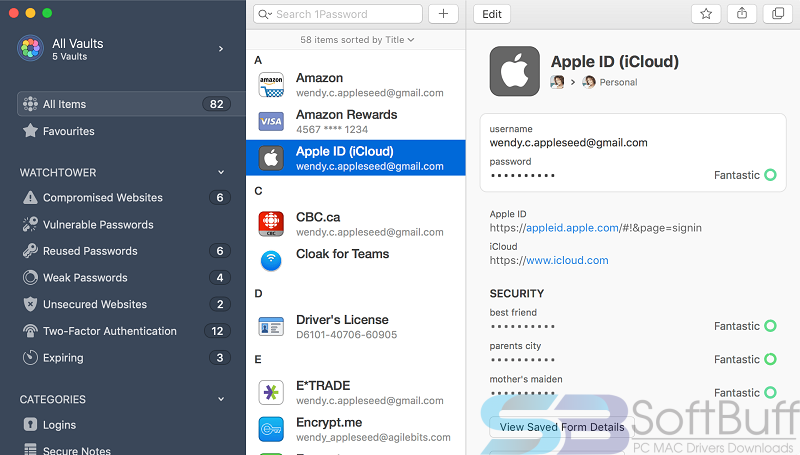Open Weak Passwords circle icon
The width and height of the screenshot is (800, 455).
pos(31,277)
